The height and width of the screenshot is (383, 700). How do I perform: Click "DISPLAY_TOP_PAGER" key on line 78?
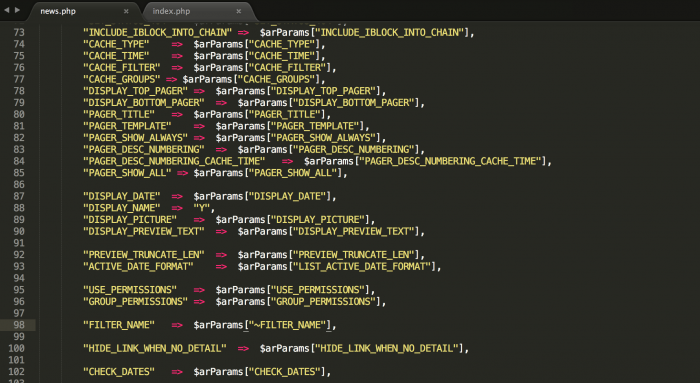(x=135, y=91)
